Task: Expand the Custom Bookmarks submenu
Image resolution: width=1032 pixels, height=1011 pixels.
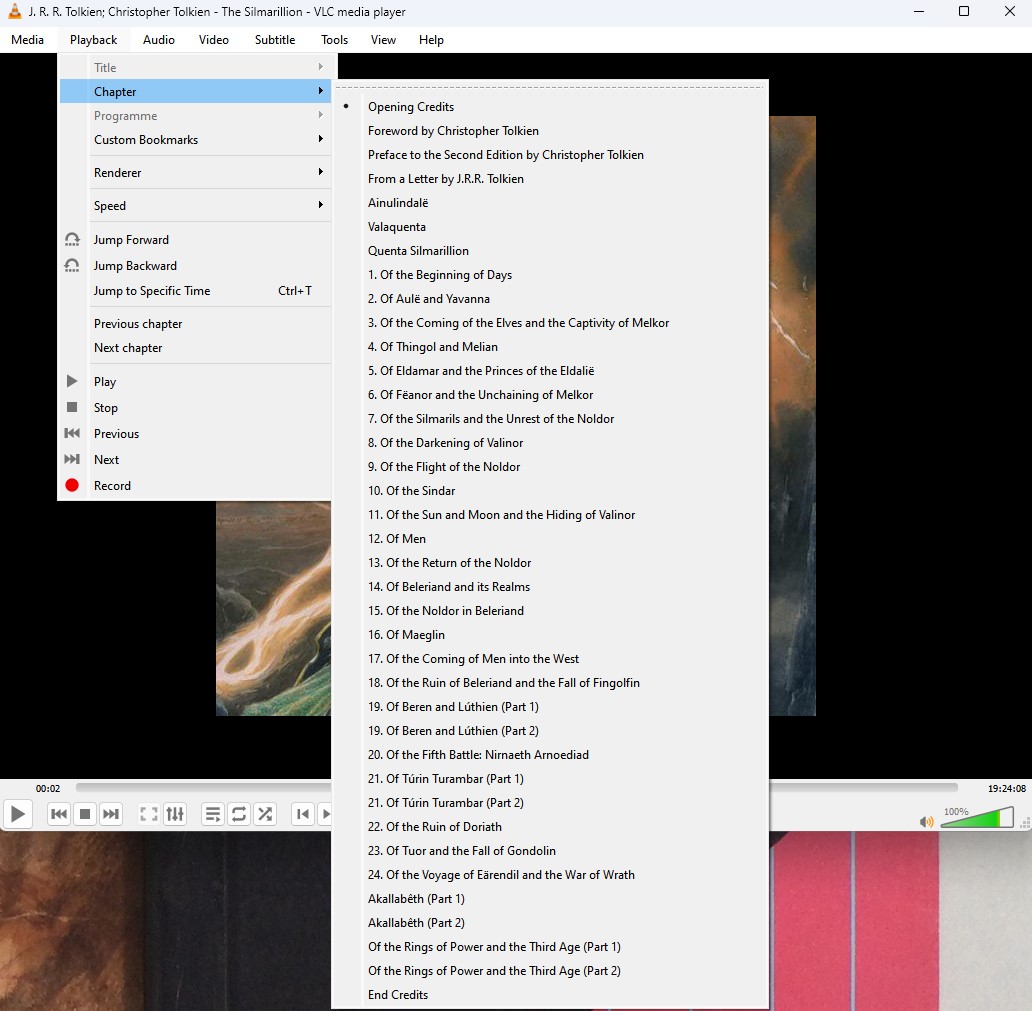Action: tap(195, 140)
